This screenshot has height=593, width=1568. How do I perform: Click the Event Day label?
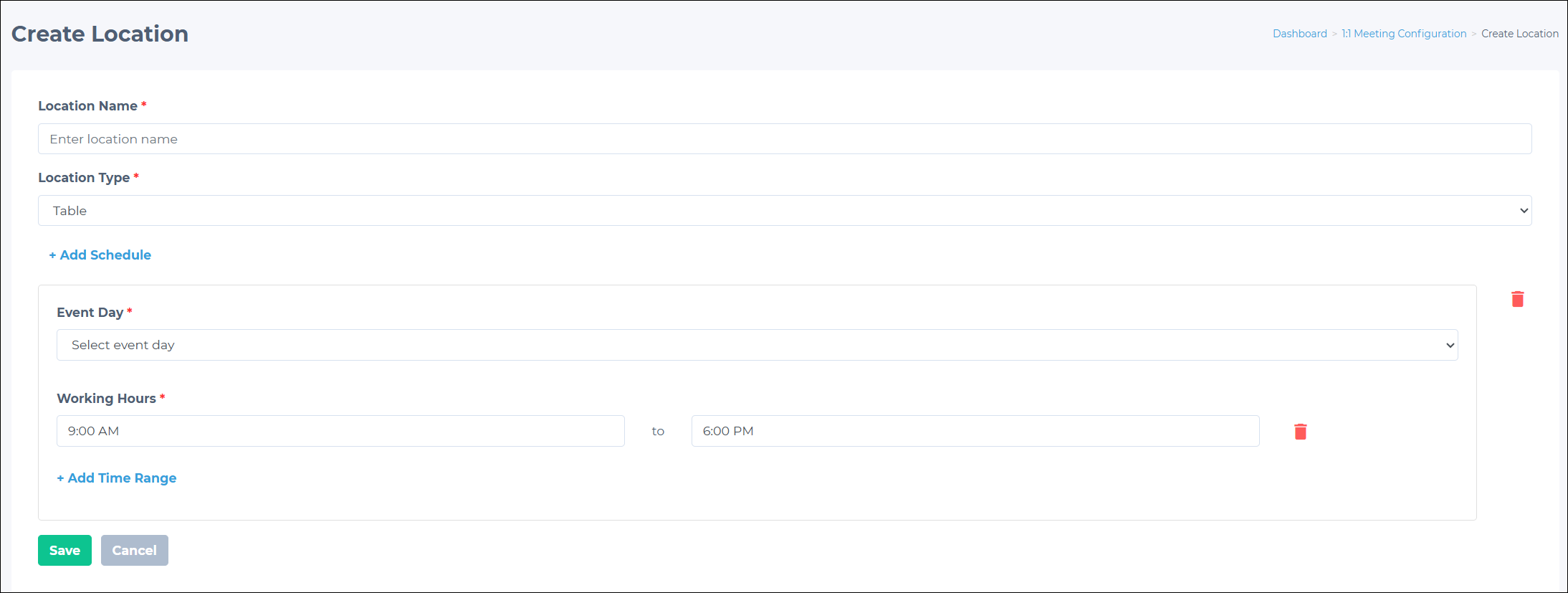point(90,313)
